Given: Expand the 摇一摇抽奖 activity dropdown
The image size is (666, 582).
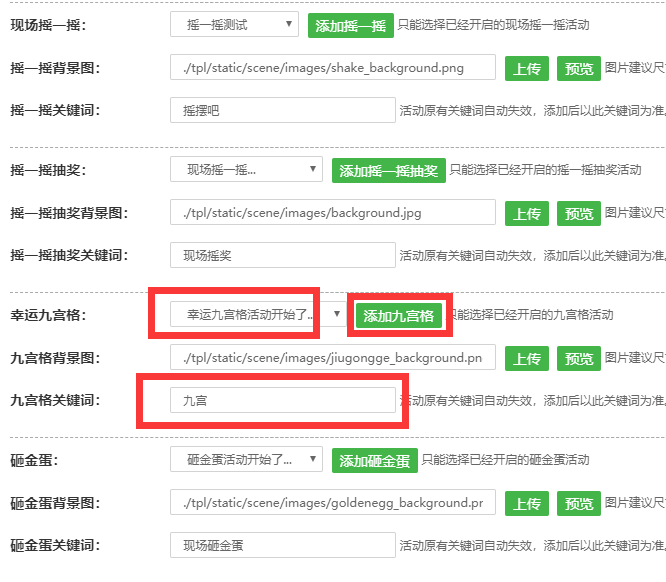Looking at the screenshot, I should [246, 170].
